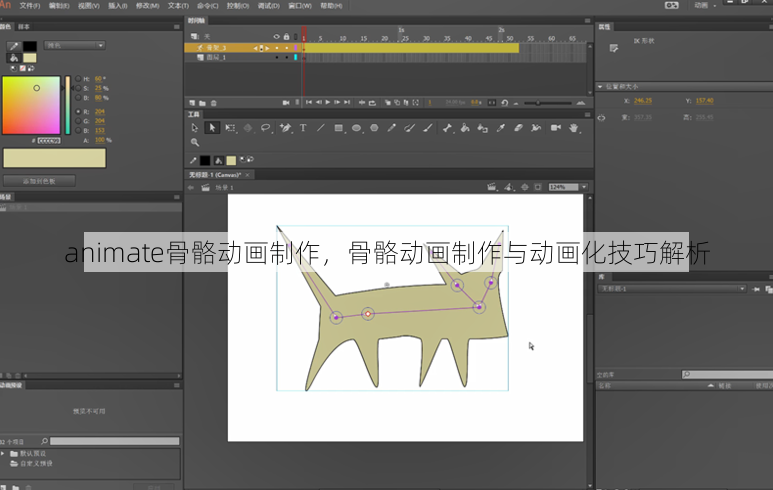This screenshot has width=773, height=490.
Task: Select the Zoom magnifier tool
Action: [195, 142]
